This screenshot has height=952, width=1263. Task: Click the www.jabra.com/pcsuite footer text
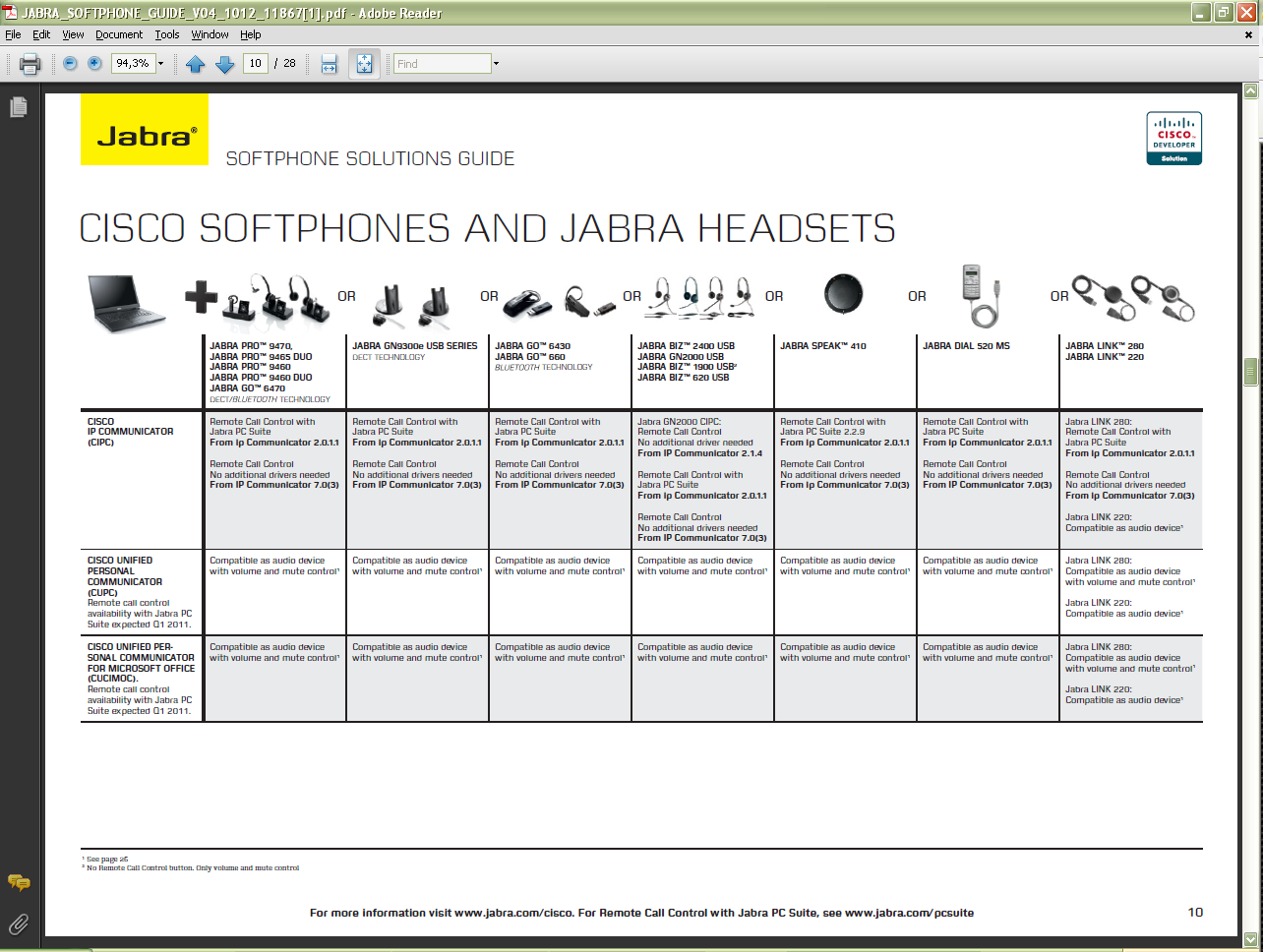909,913
